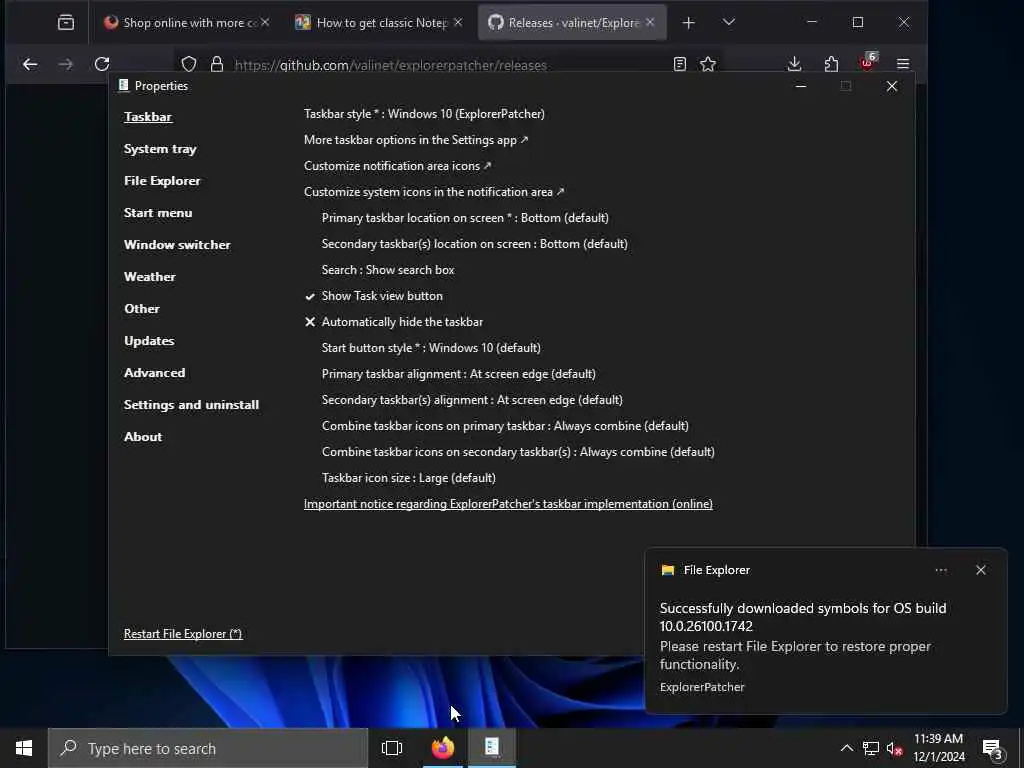Close the classic Notepad tab
Screen dimensions: 1024x768
(458, 23)
